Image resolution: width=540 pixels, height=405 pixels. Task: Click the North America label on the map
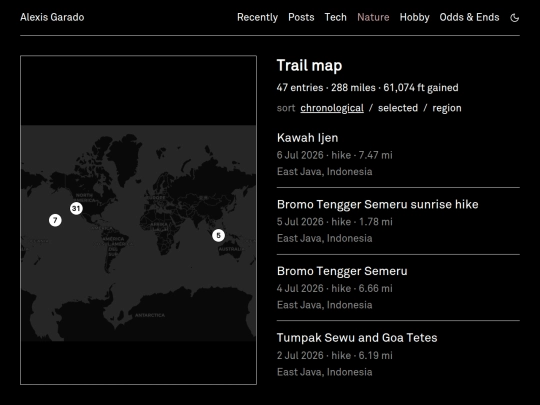[x=84, y=197]
